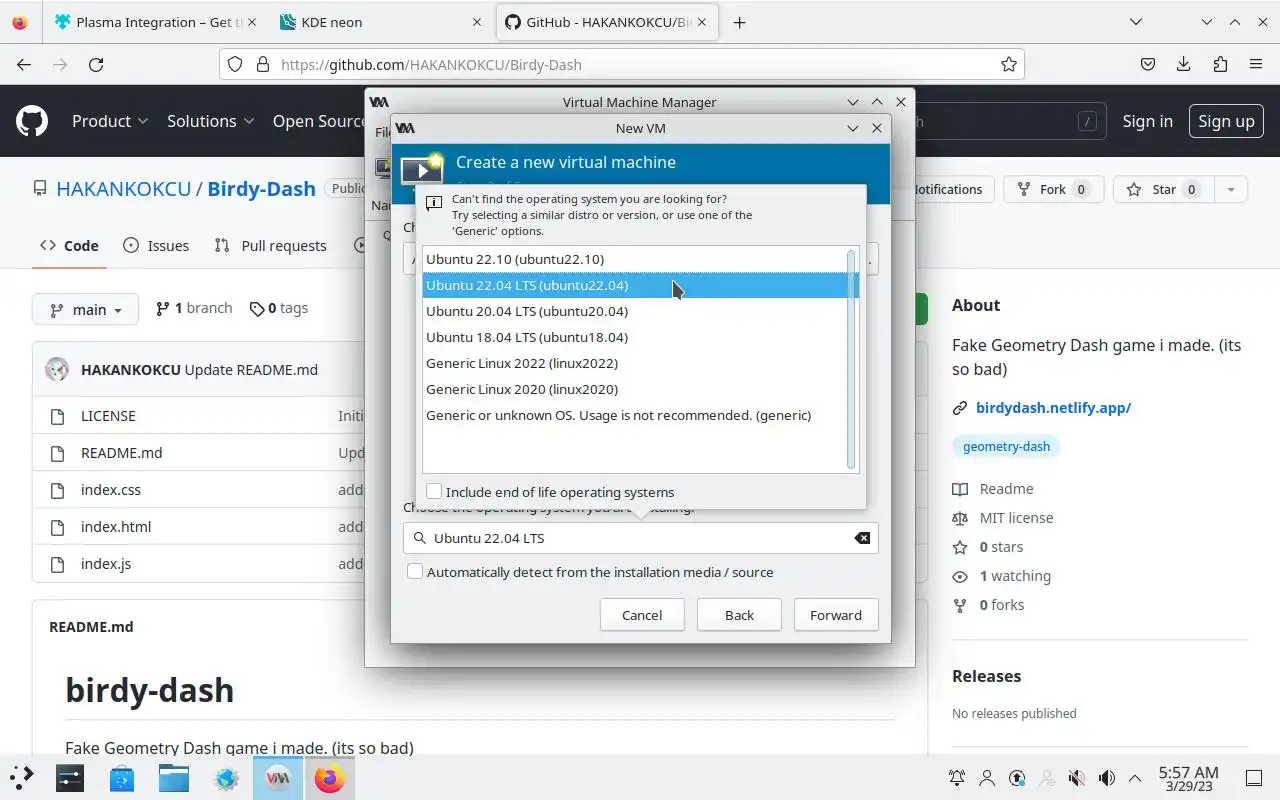This screenshot has height=800, width=1280.
Task: Open the MIT license link
Action: tap(1016, 518)
